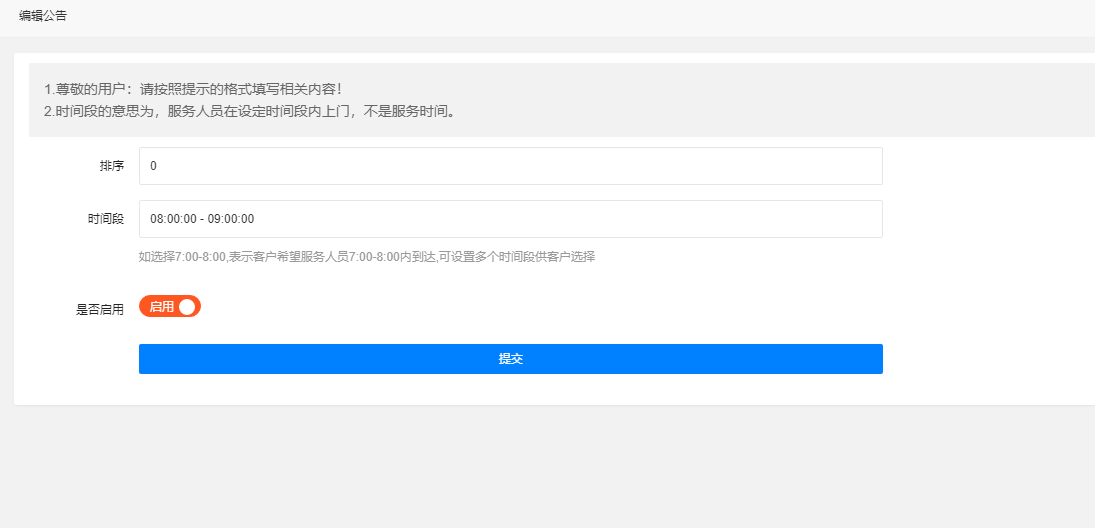The height and width of the screenshot is (528, 1095).
Task: Click the notice line starting 2.时间段的意思为
Action: coord(251,112)
